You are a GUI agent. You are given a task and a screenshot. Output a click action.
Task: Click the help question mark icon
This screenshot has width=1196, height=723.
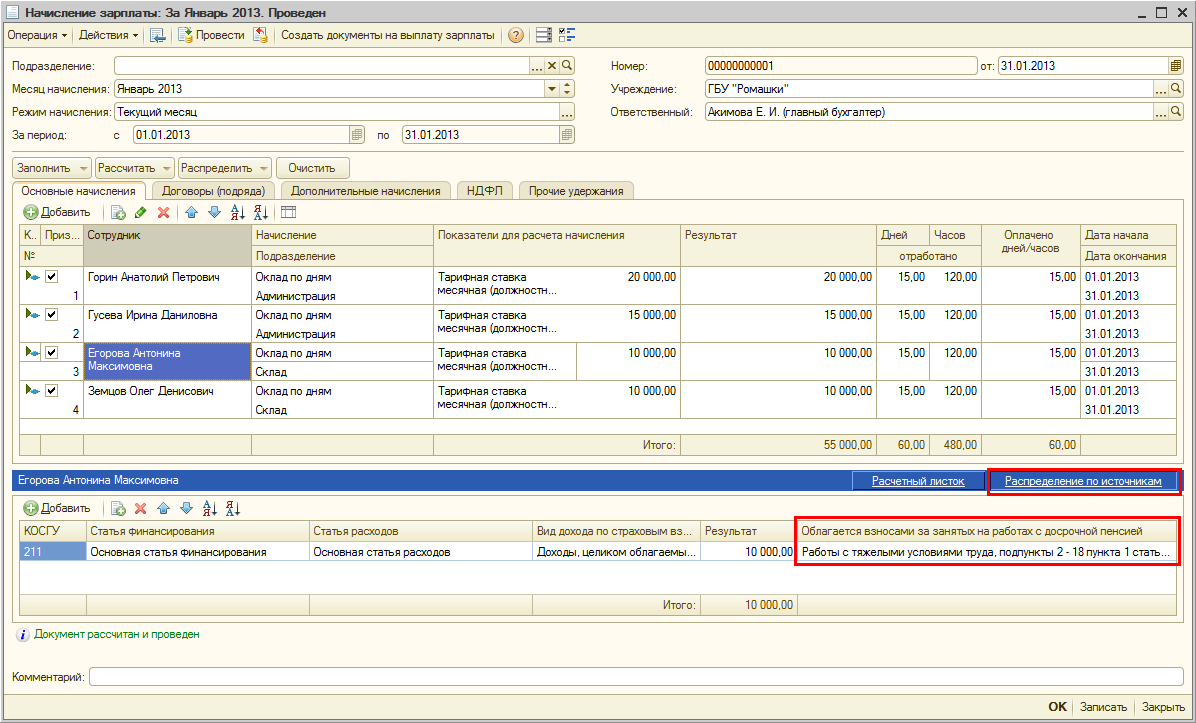pos(516,35)
